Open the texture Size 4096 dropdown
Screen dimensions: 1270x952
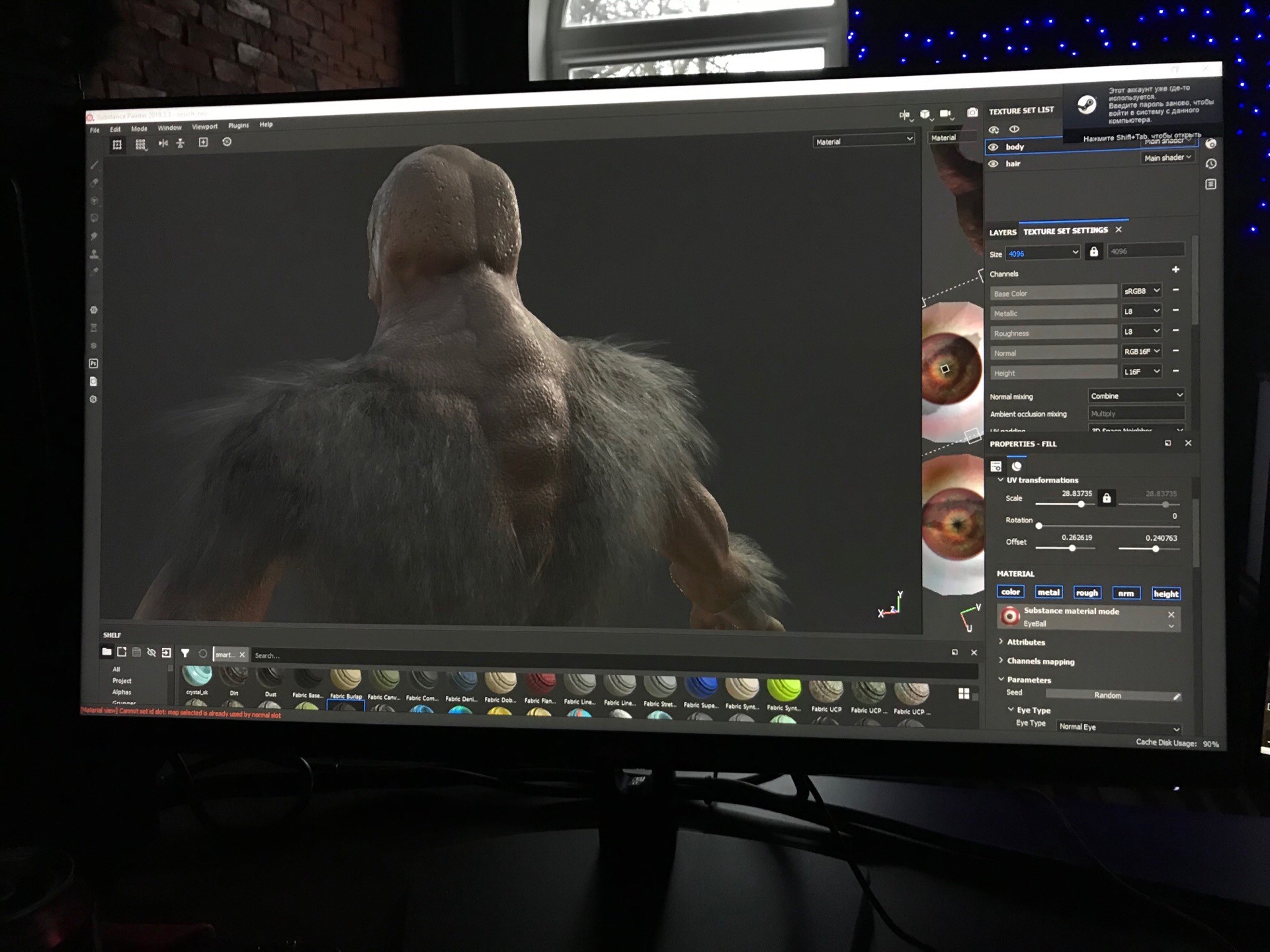1042,254
